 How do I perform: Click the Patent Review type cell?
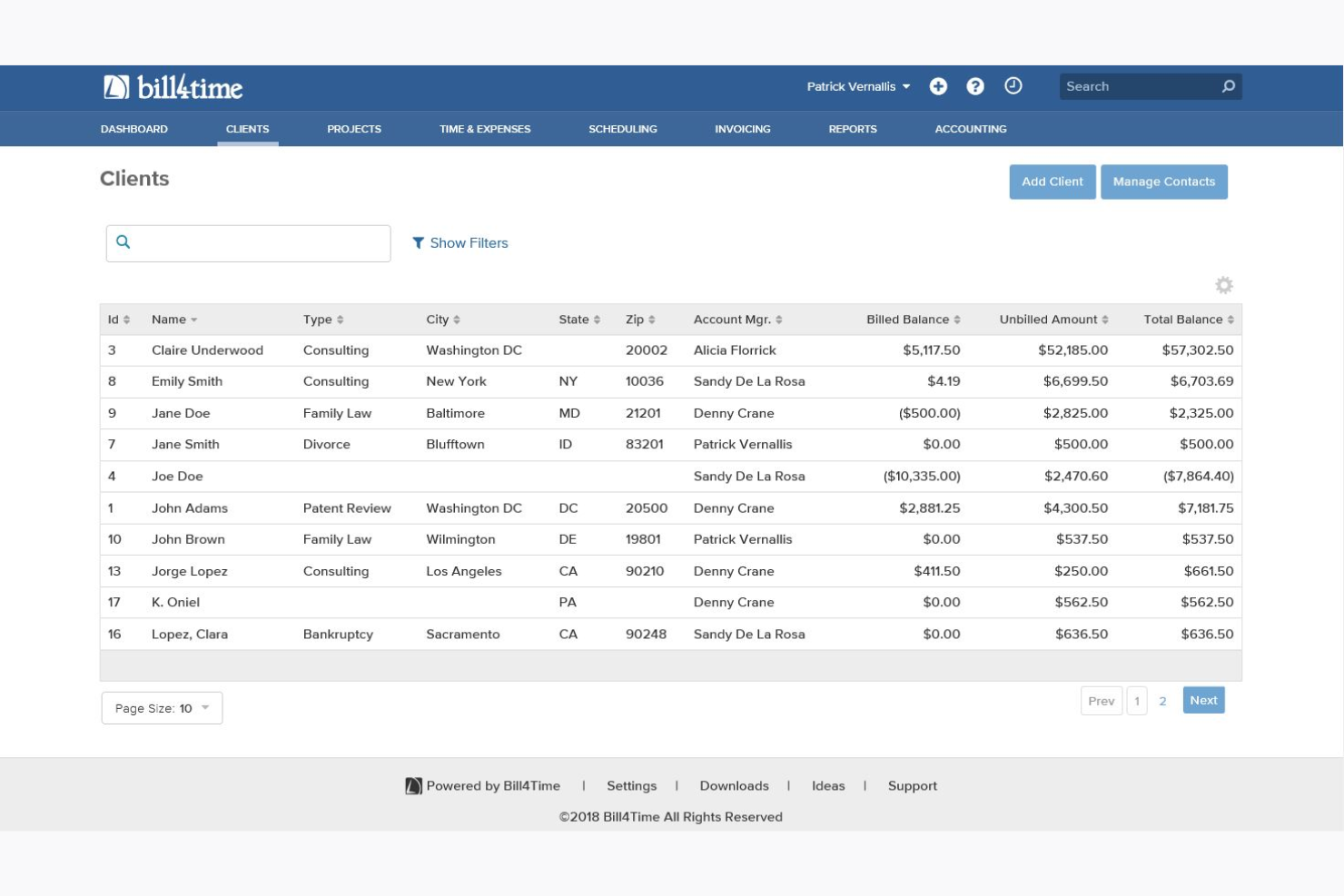point(347,508)
